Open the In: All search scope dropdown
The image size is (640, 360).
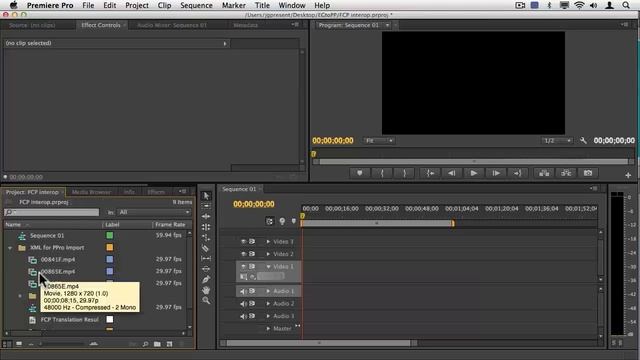coord(154,212)
